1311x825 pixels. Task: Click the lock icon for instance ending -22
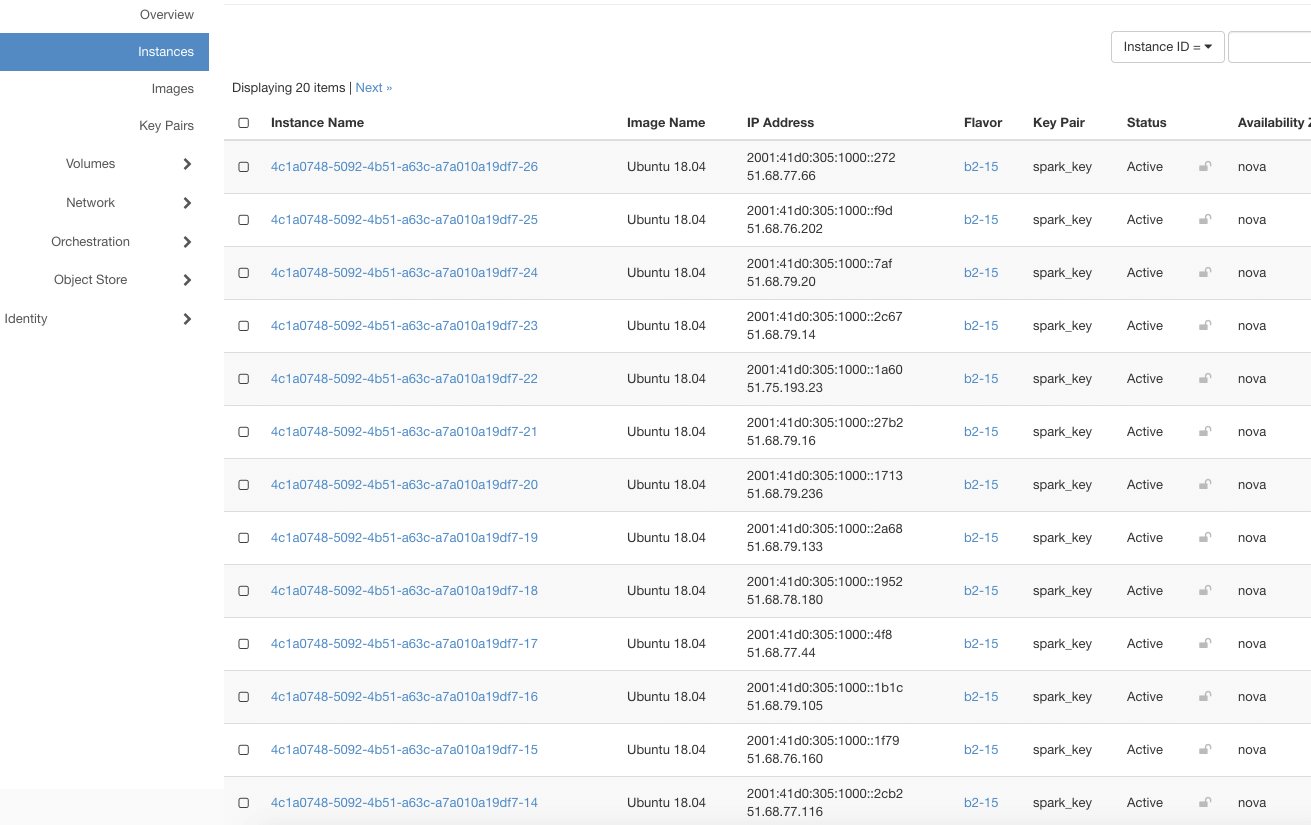click(1205, 379)
